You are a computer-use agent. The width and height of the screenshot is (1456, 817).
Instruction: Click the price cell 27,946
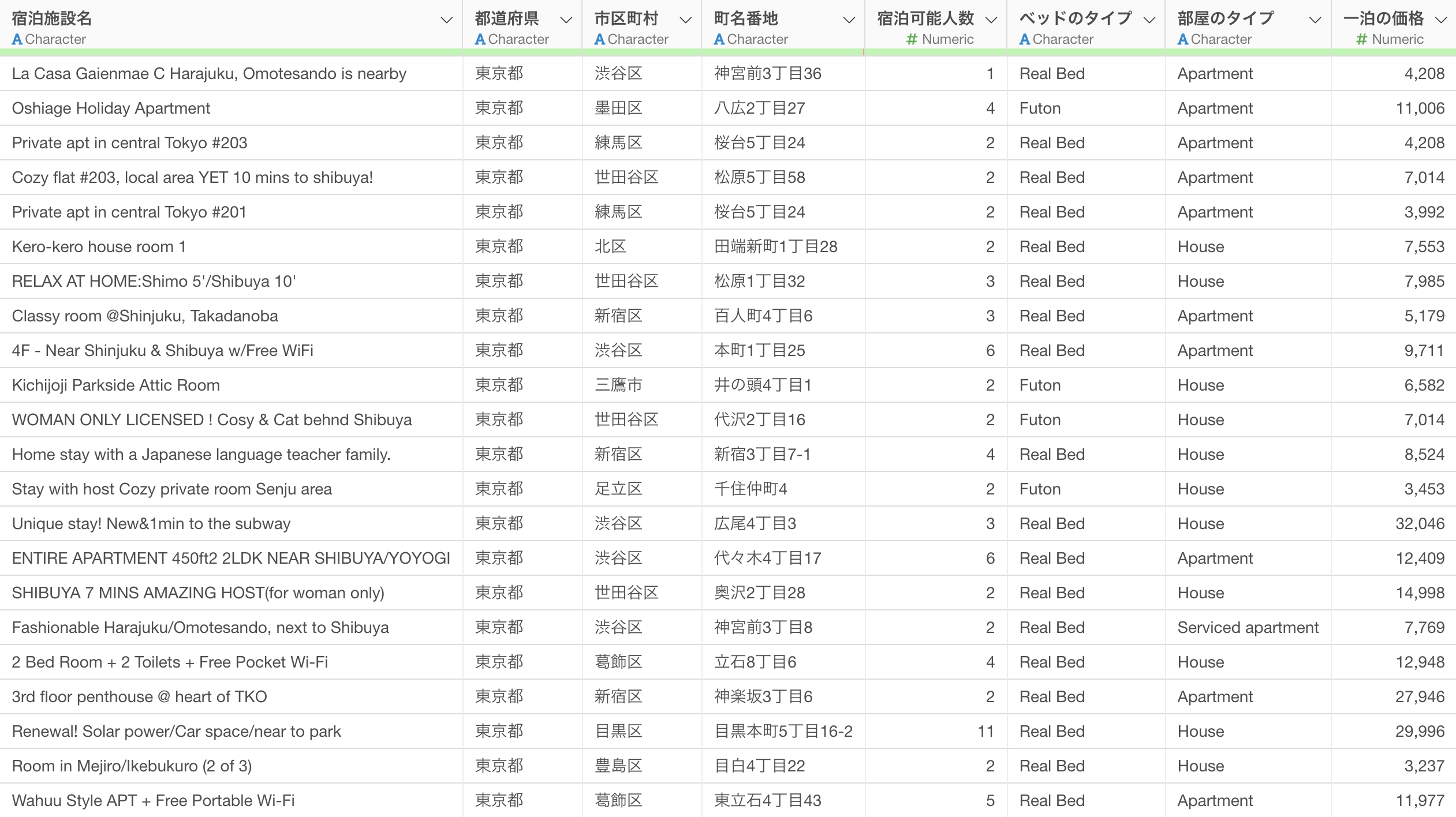point(1394,696)
